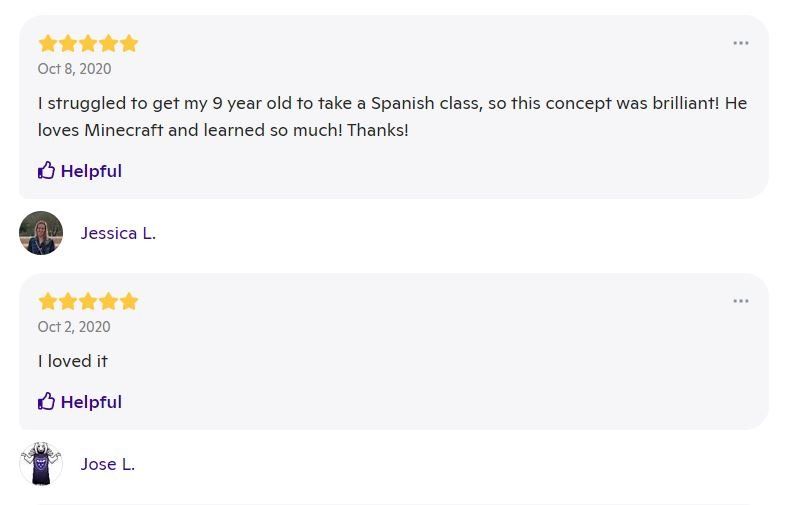Open more options menu on Jessica L.'s review
The height and width of the screenshot is (505, 802).
(740, 43)
